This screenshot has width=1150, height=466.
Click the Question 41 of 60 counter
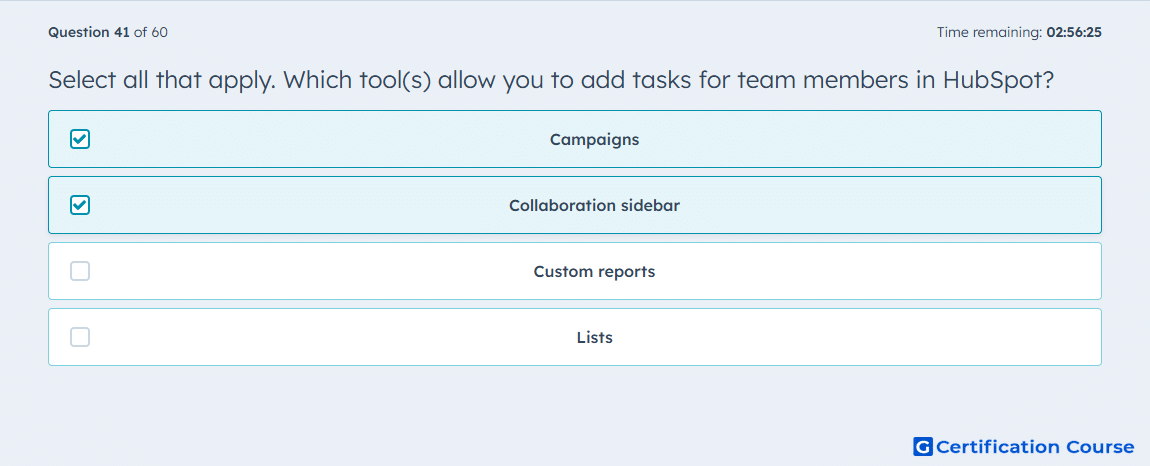108,32
